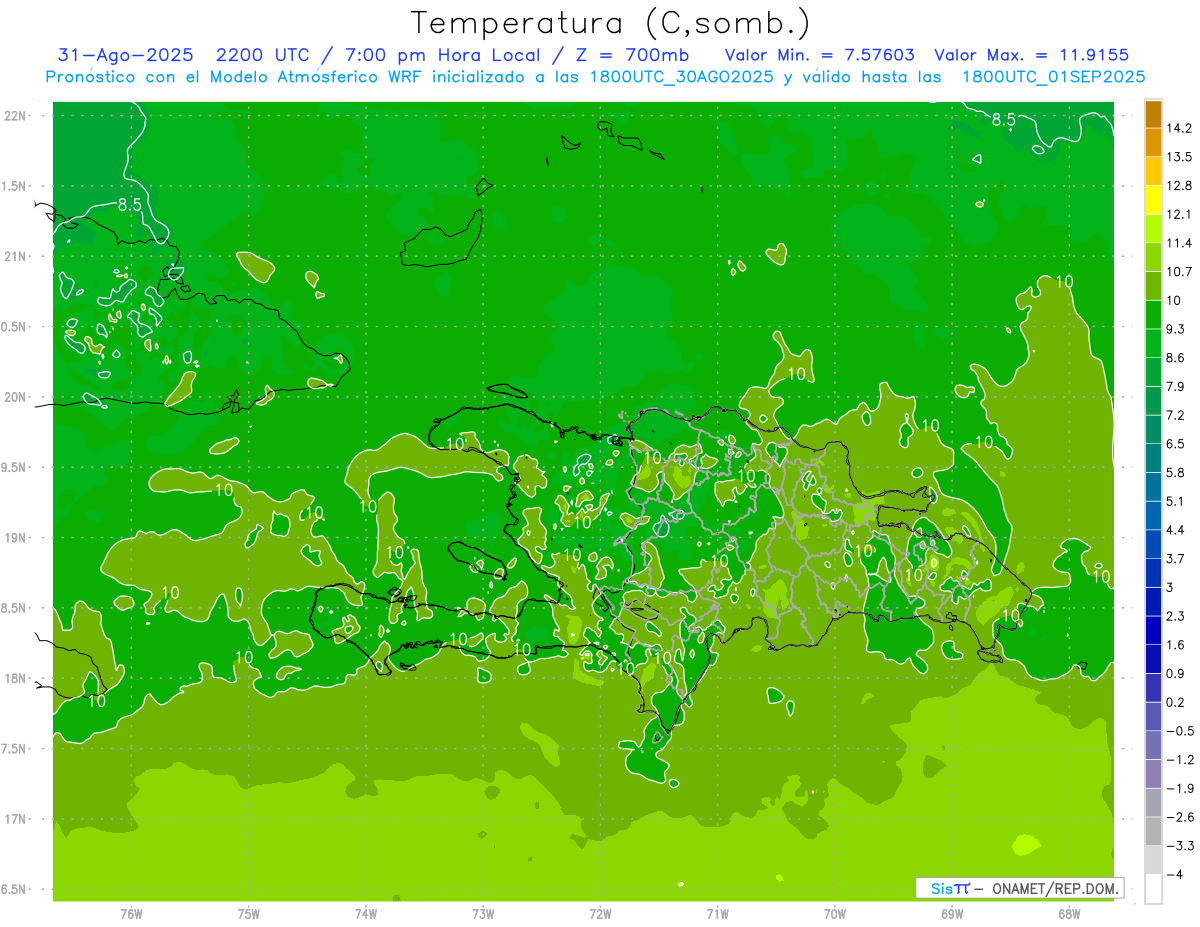Image resolution: width=1200 pixels, height=927 pixels.
Task: Click the "14.2" color scale label
Action: 1180,128
